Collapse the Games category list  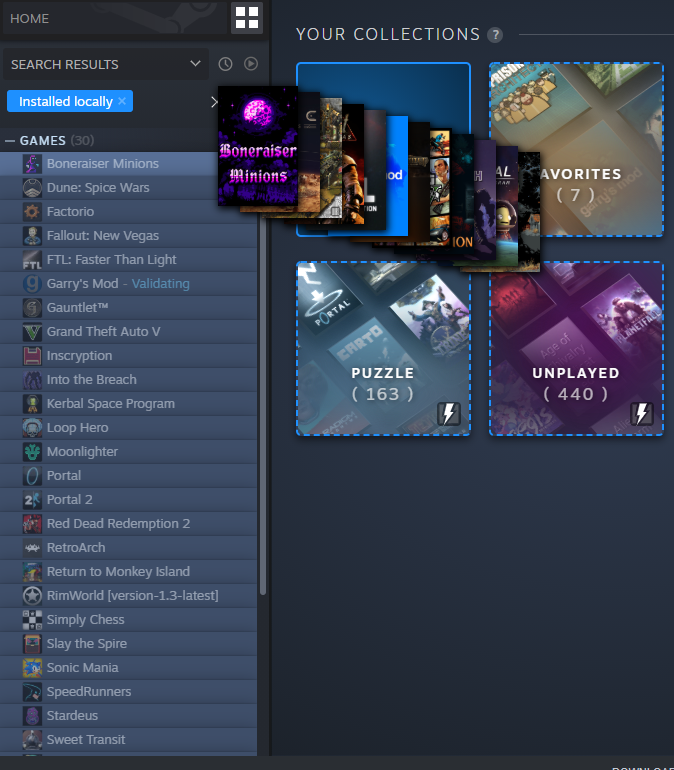(x=10, y=140)
